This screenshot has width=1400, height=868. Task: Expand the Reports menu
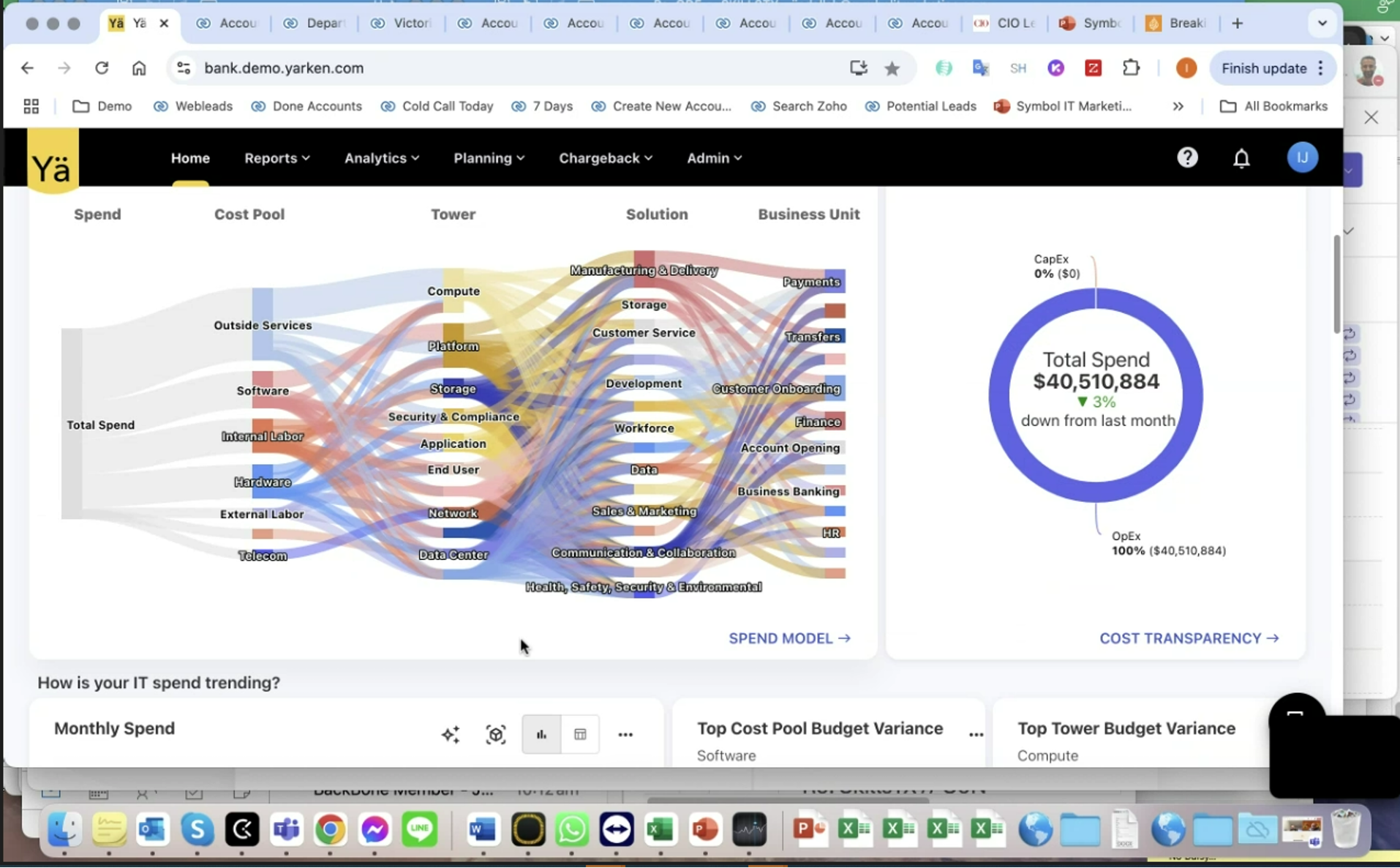coord(276,158)
